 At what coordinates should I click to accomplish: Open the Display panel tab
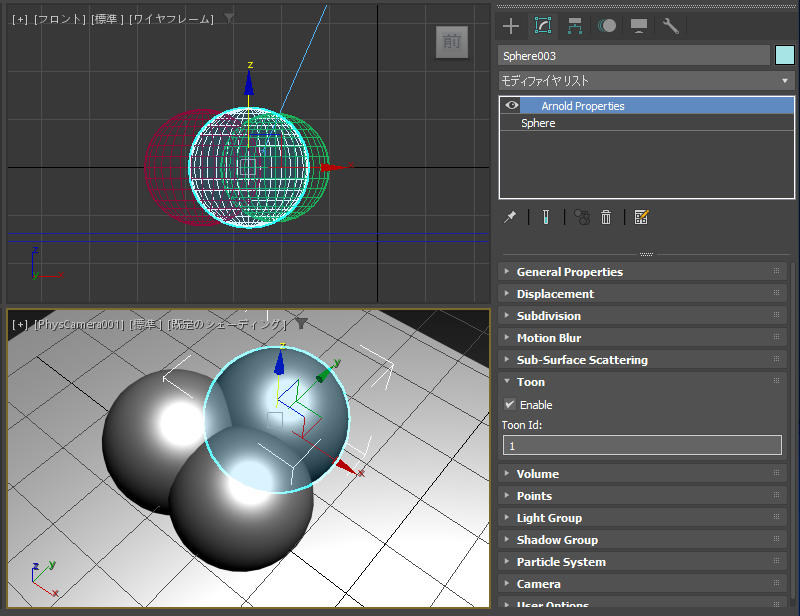point(639,26)
